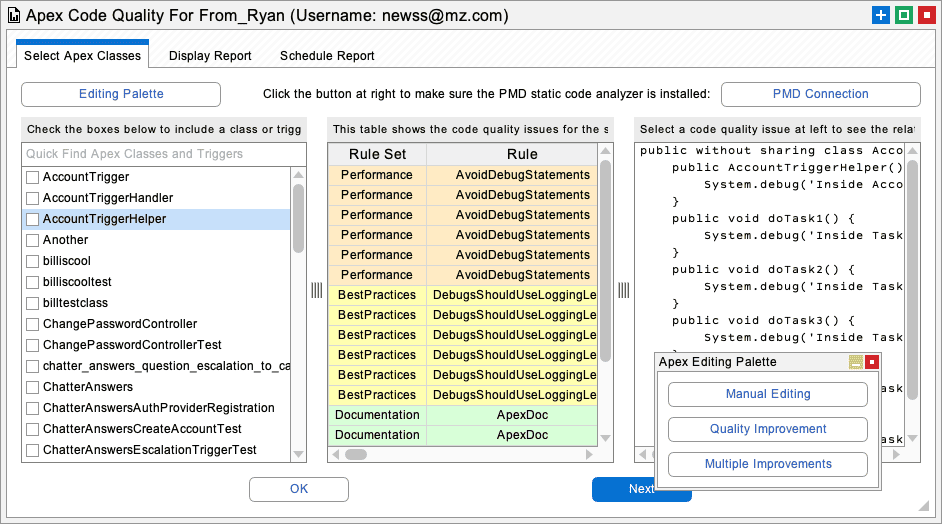Click the Rule column header
This screenshot has width=942, height=524.
coord(522,154)
